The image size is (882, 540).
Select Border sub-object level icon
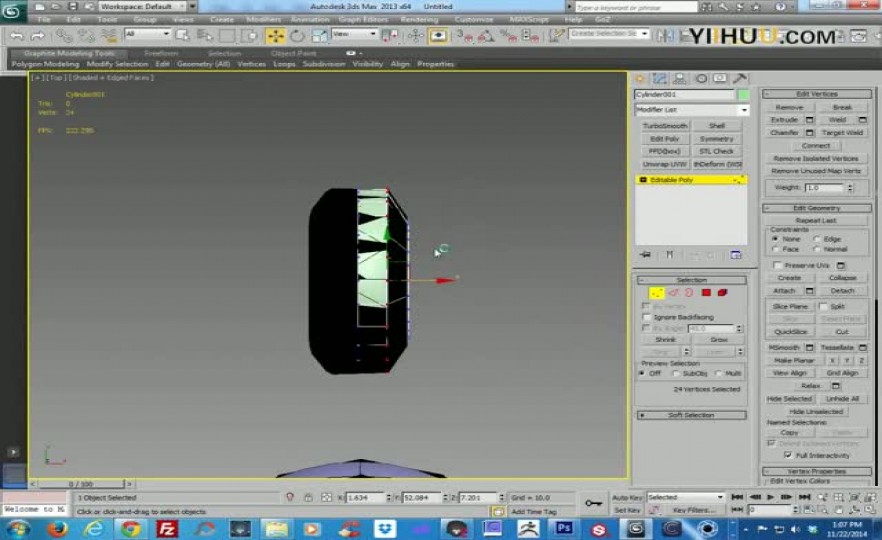click(689, 292)
